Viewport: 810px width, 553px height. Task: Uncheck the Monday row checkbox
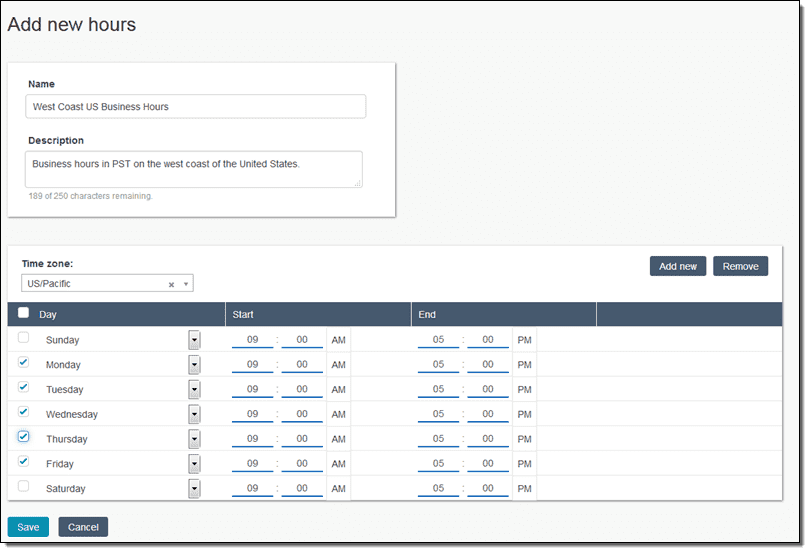(24, 363)
